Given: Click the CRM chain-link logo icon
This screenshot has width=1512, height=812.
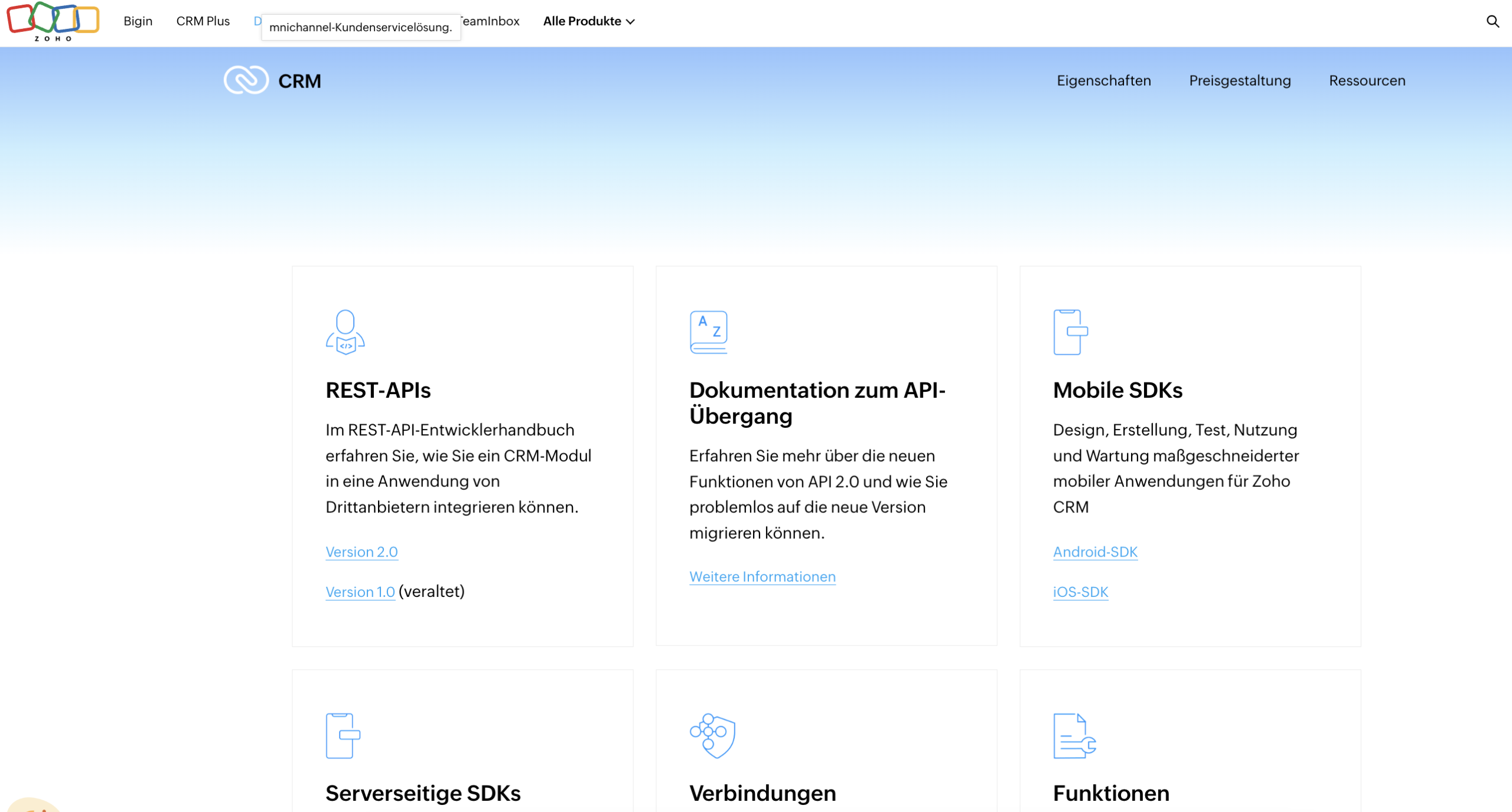Looking at the screenshot, I should point(246,80).
